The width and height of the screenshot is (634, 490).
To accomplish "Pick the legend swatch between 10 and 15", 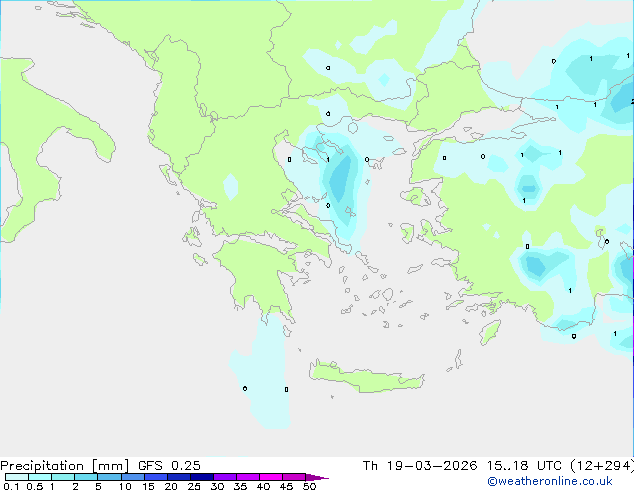I will pos(132,477).
